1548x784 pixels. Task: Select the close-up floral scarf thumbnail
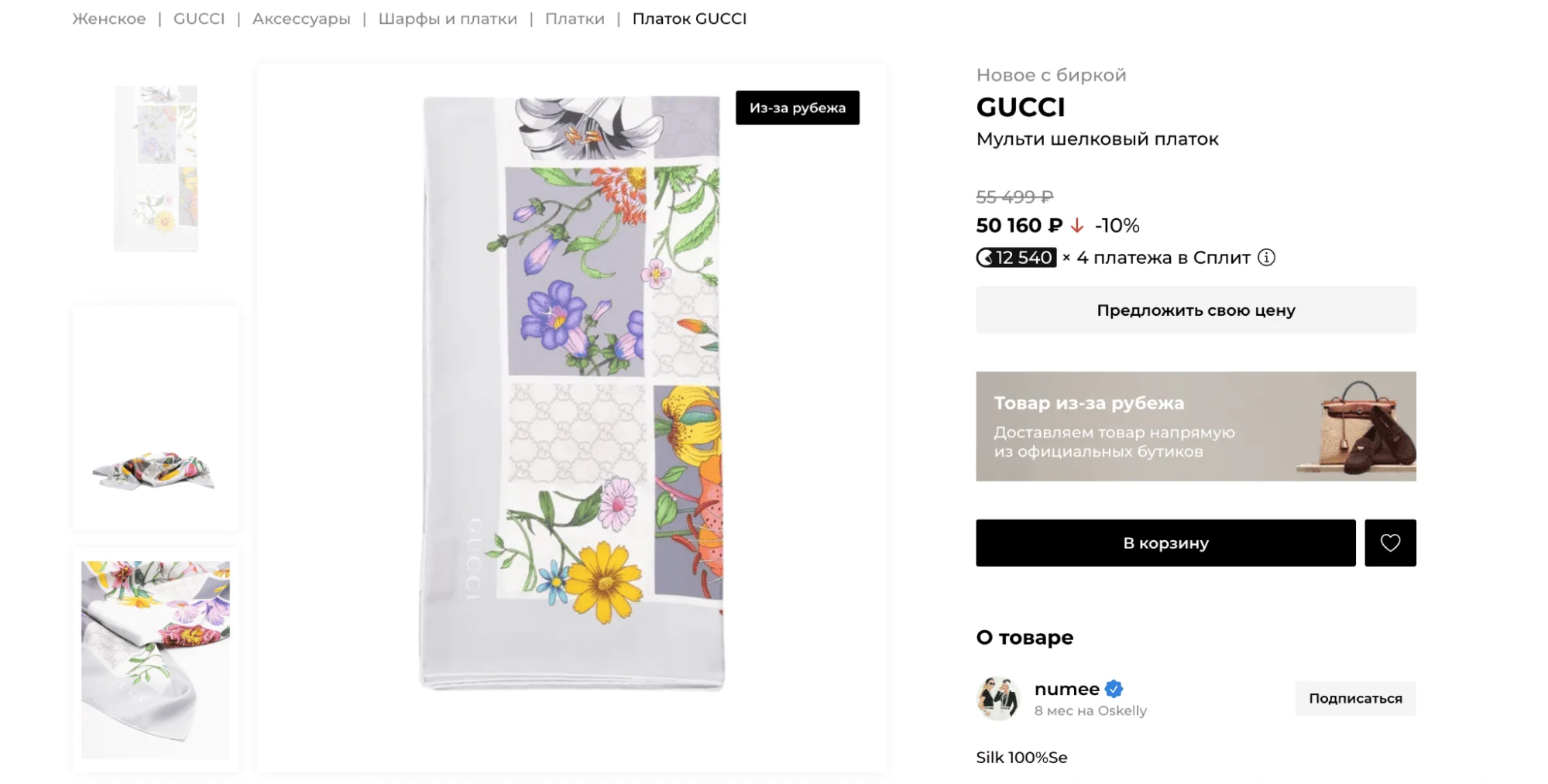156,659
